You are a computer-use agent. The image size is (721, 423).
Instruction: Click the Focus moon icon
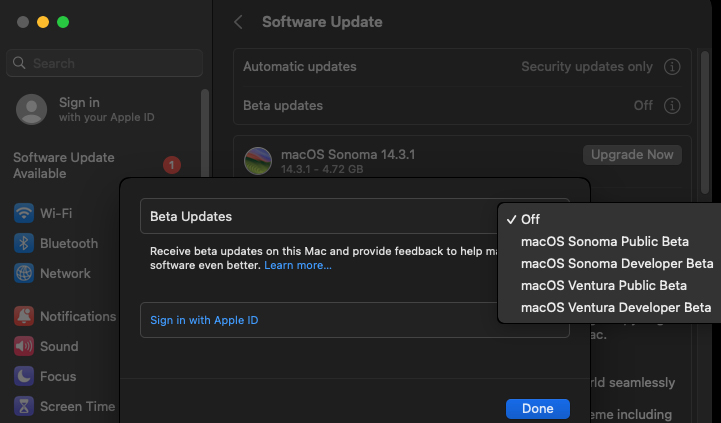point(24,376)
